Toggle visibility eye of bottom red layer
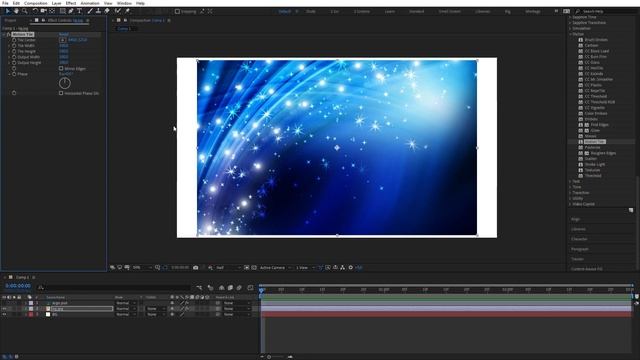Viewport: 640px width, 360px height. (4, 315)
